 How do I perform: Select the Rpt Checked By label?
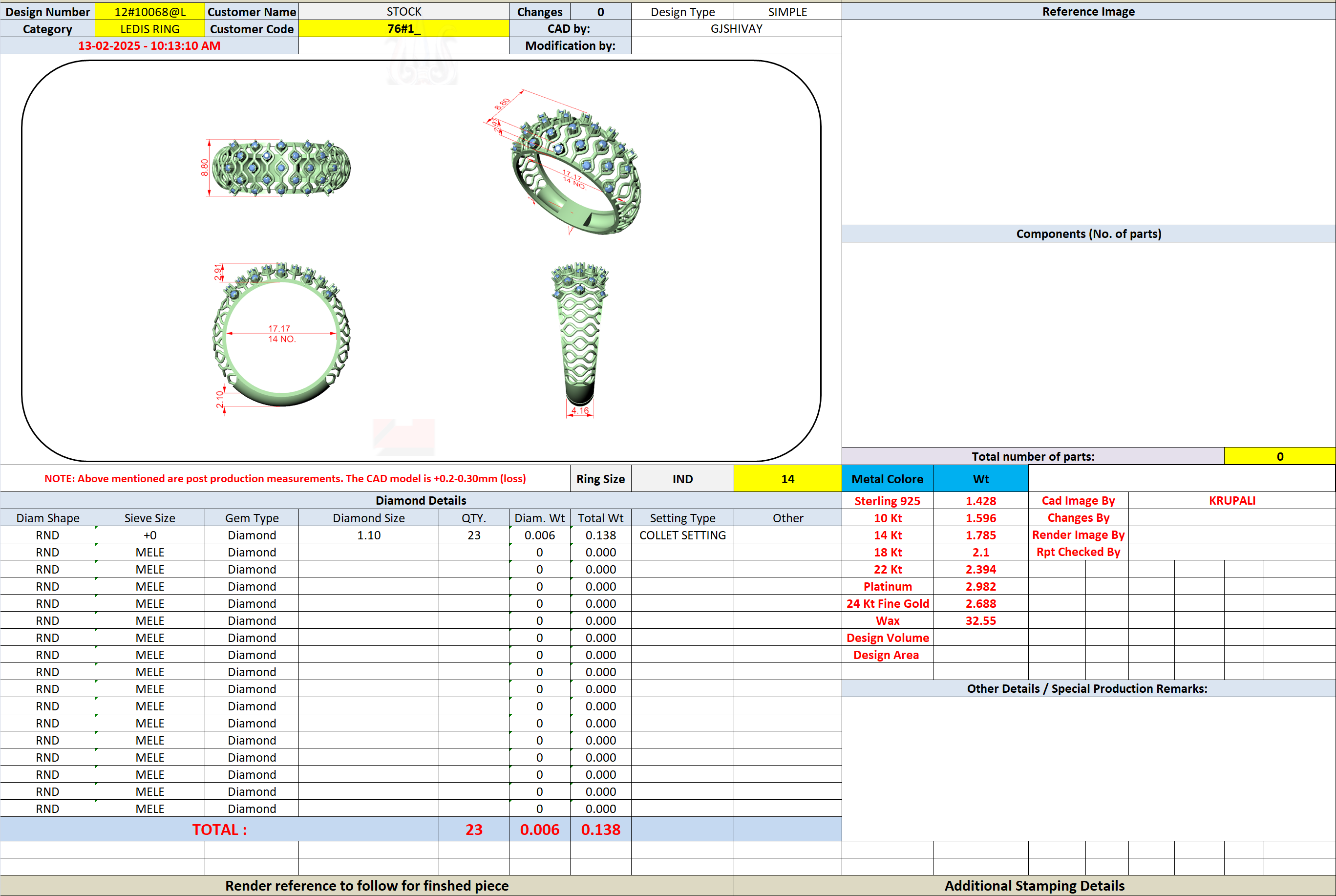pyautogui.click(x=1078, y=552)
